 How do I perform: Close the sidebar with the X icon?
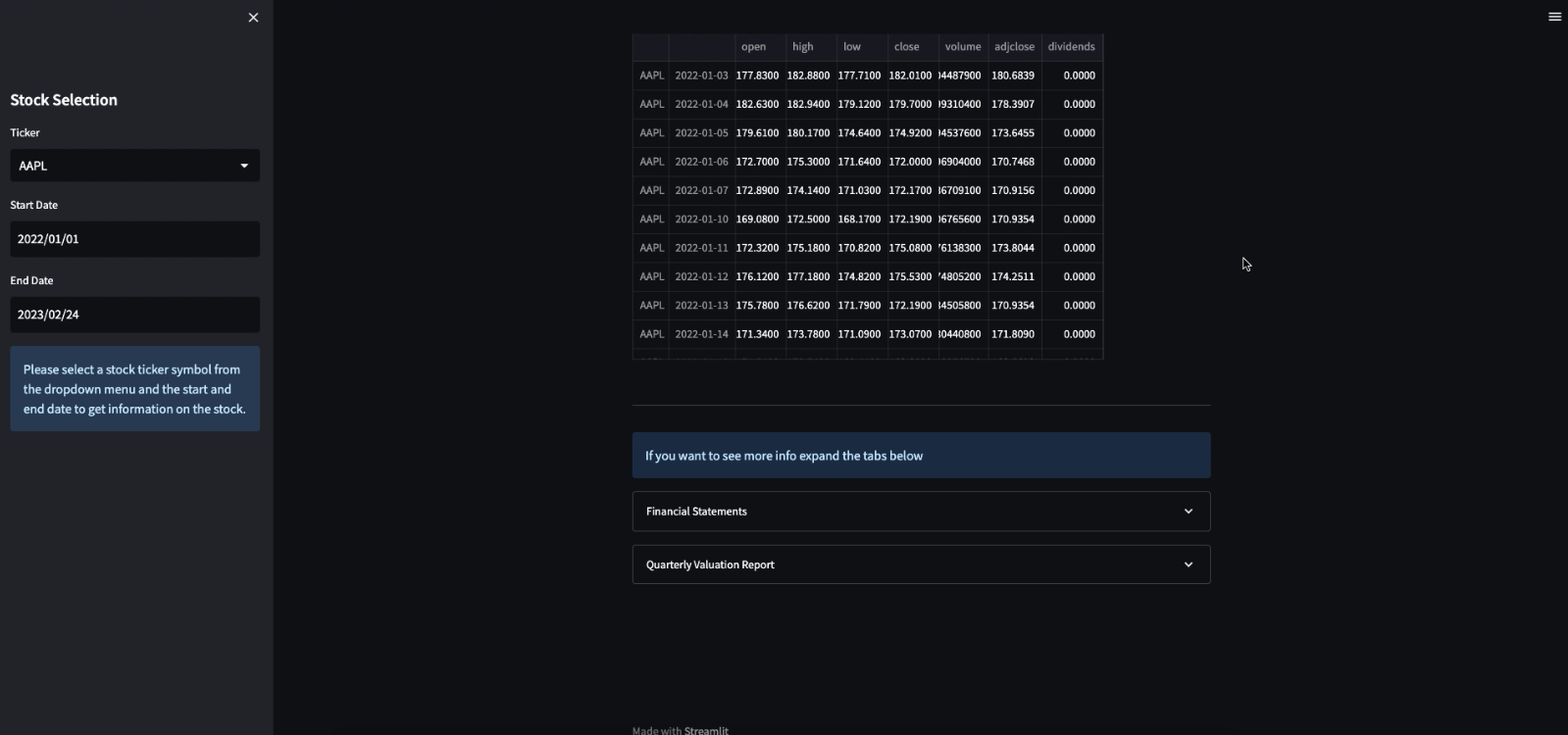pos(253,18)
